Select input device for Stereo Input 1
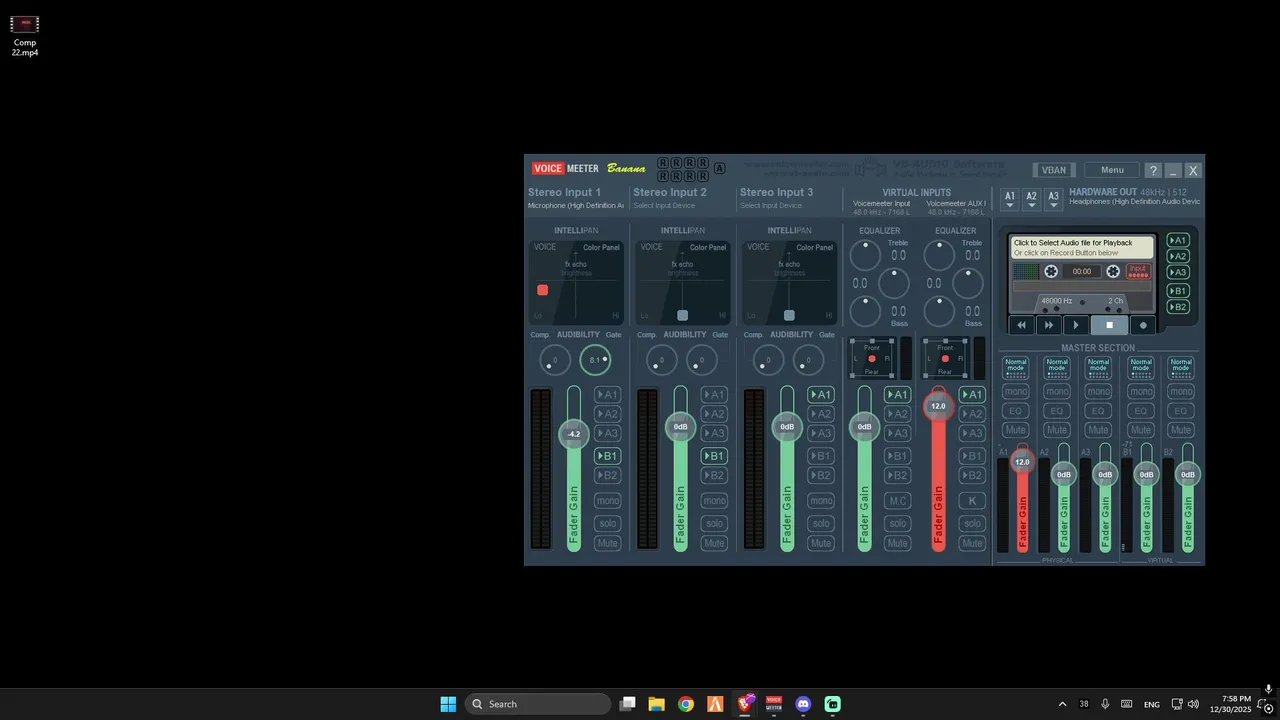The width and height of the screenshot is (1280, 720). (x=575, y=205)
